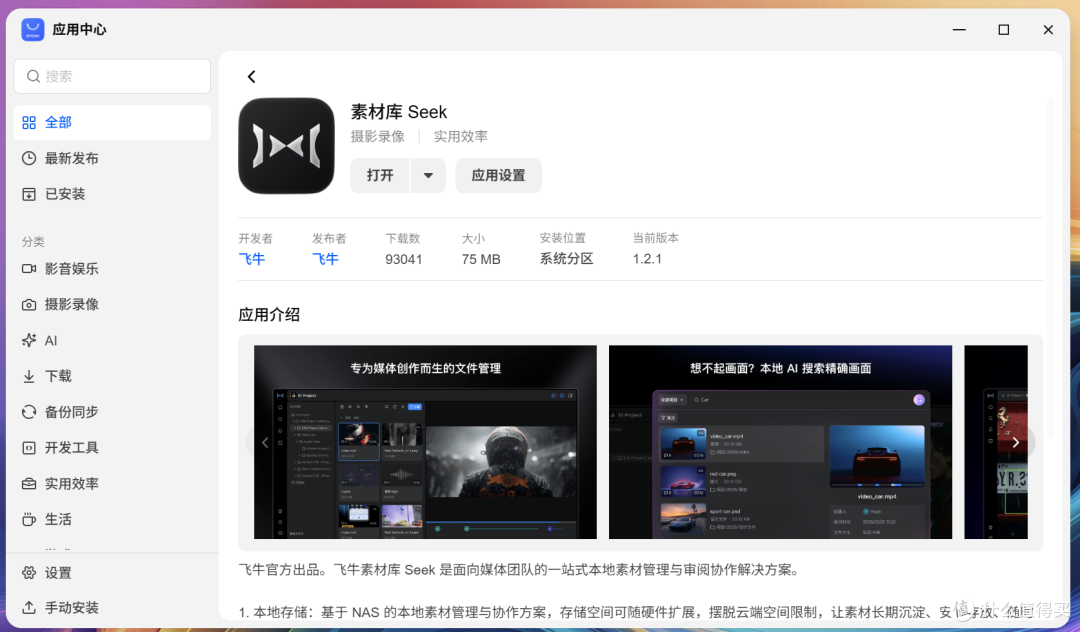
Task: Open the 专为媒体创作而生的文件管理 screenshot
Action: 426,442
